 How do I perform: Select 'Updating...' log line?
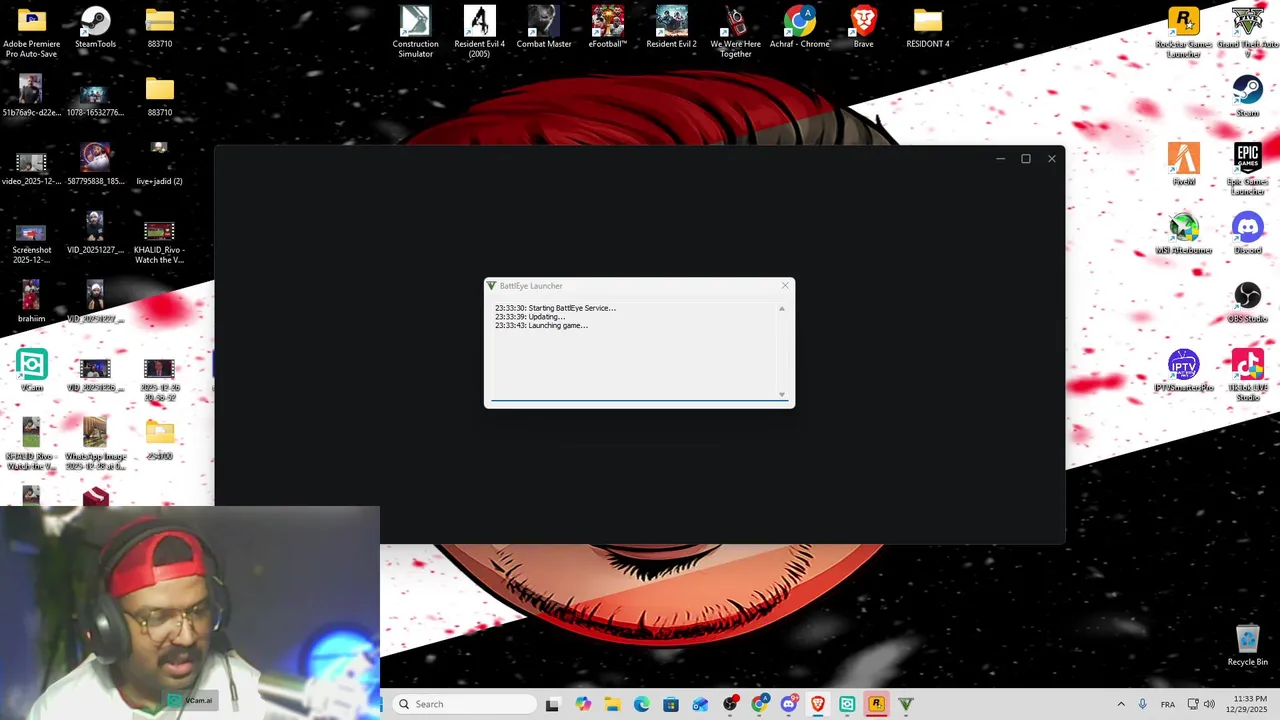coord(529,317)
